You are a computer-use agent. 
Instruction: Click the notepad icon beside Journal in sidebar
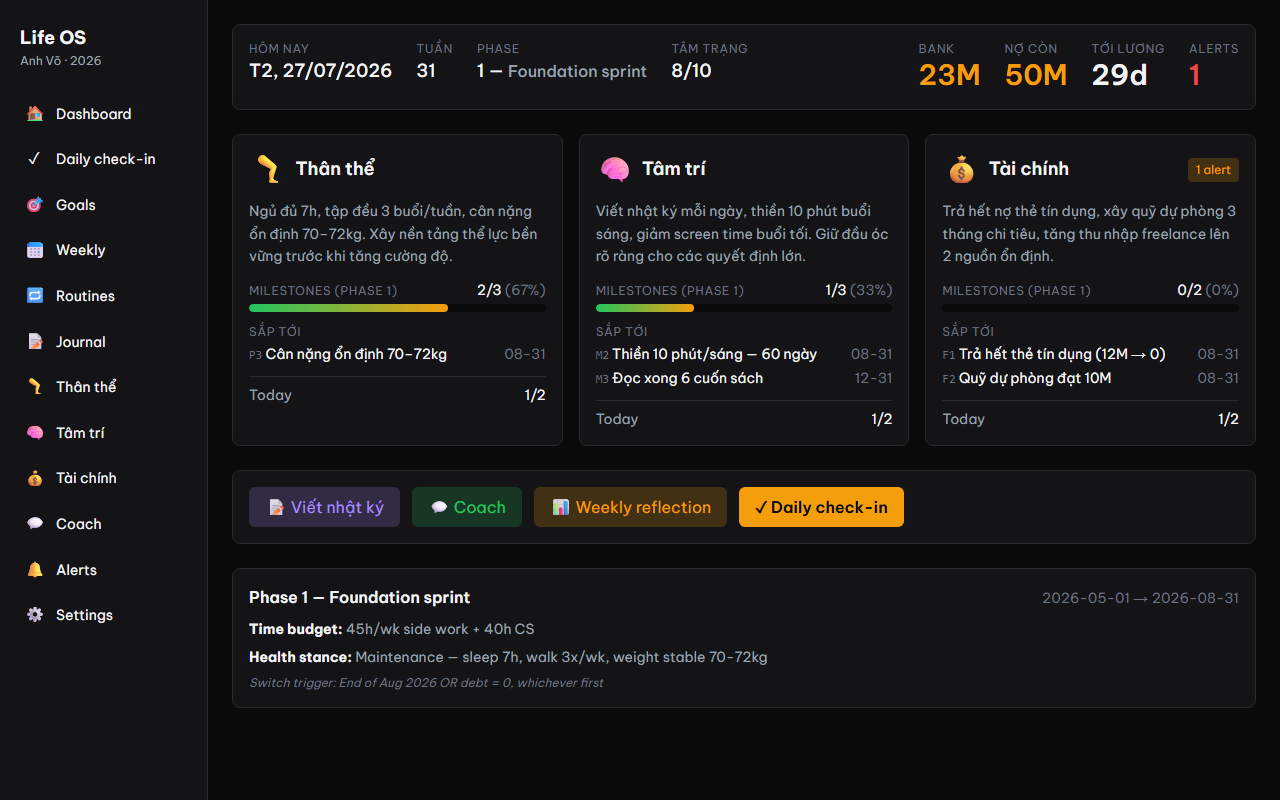[35, 342]
